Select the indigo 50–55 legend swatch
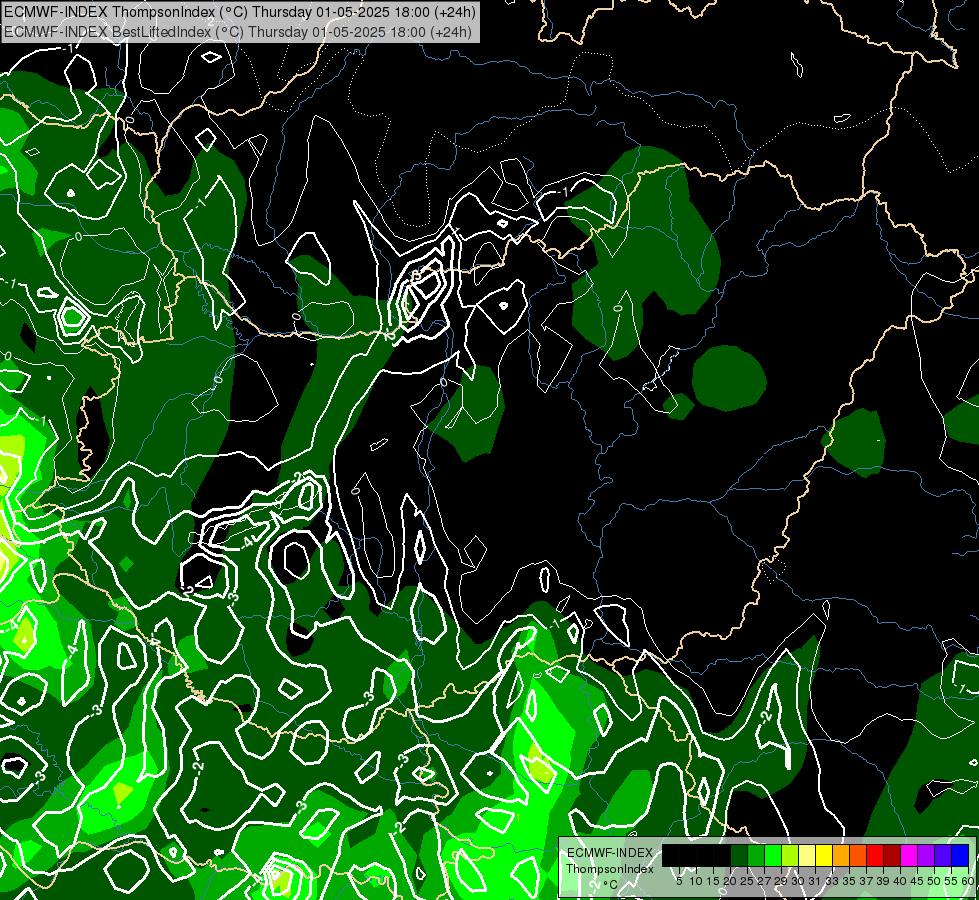979x900 pixels. tap(943, 855)
